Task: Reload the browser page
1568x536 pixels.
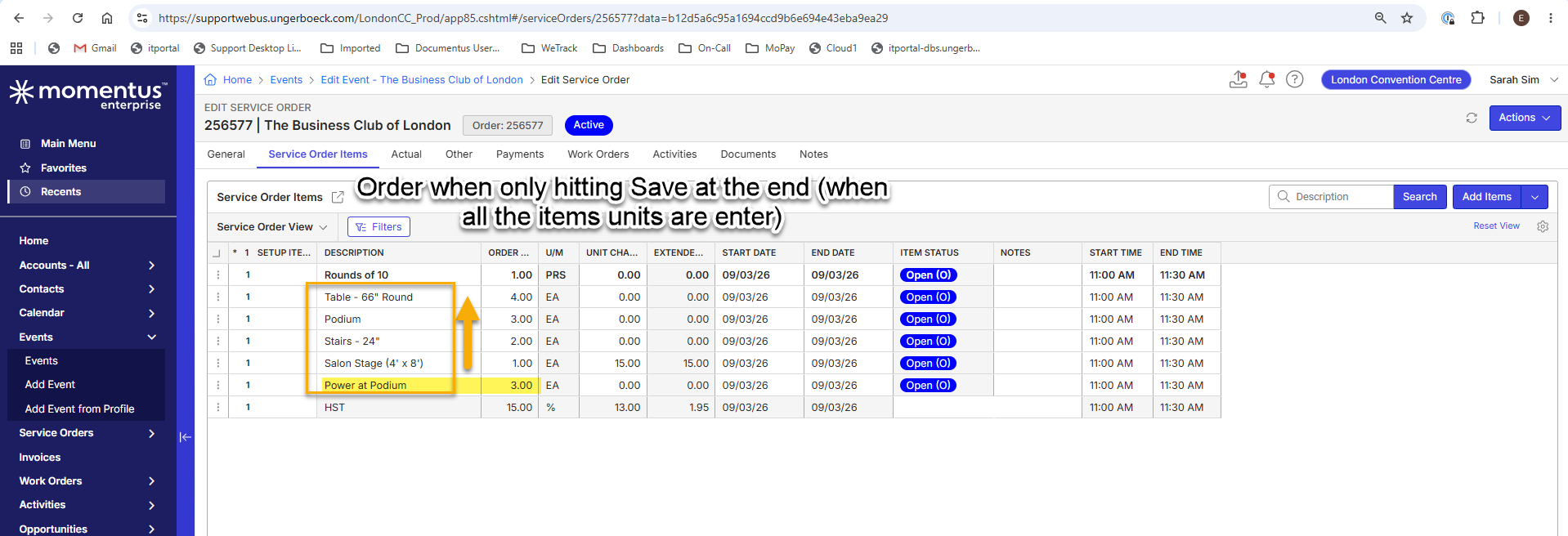Action: (x=78, y=18)
